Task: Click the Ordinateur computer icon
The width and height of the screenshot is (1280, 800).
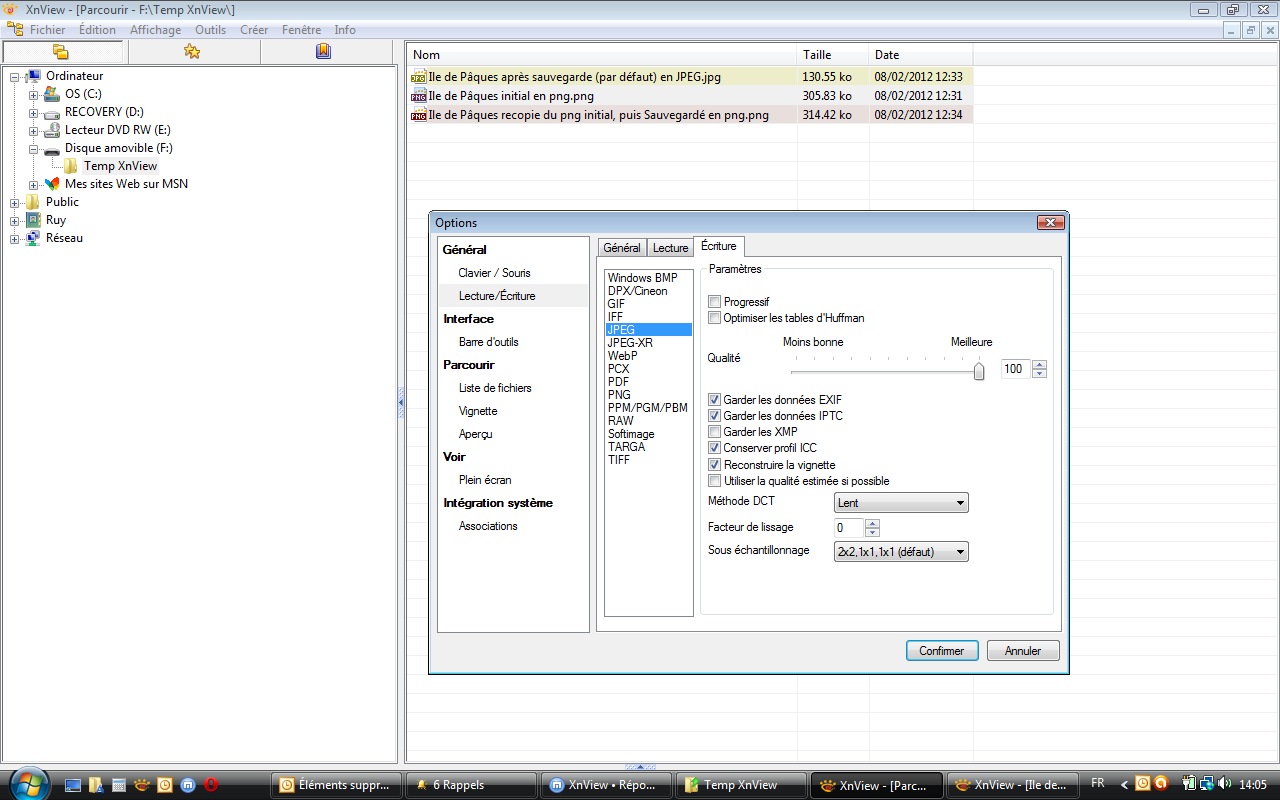Action: [x=34, y=76]
